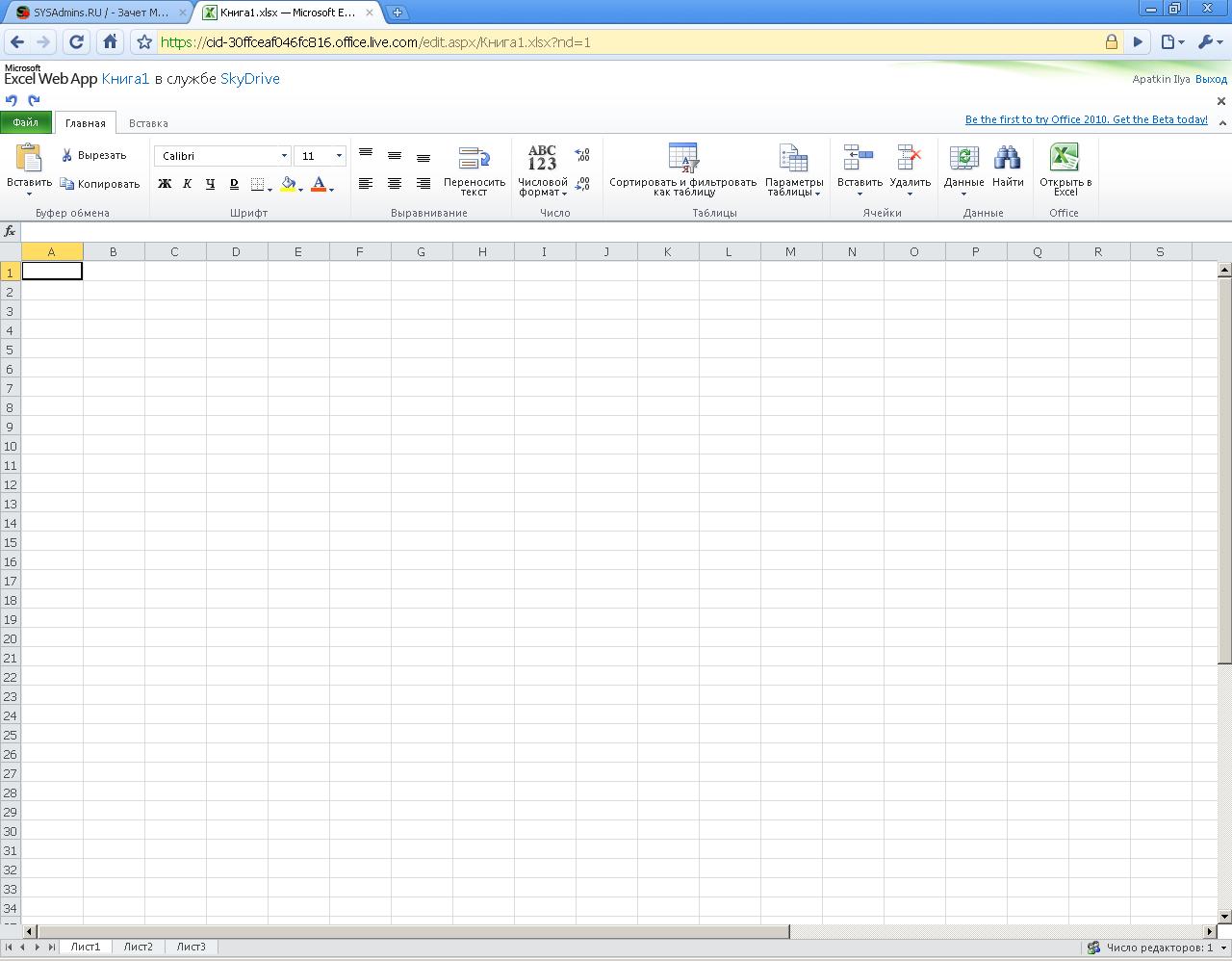Select column header D
Image resolution: width=1232 pixels, height=961 pixels.
[236, 251]
